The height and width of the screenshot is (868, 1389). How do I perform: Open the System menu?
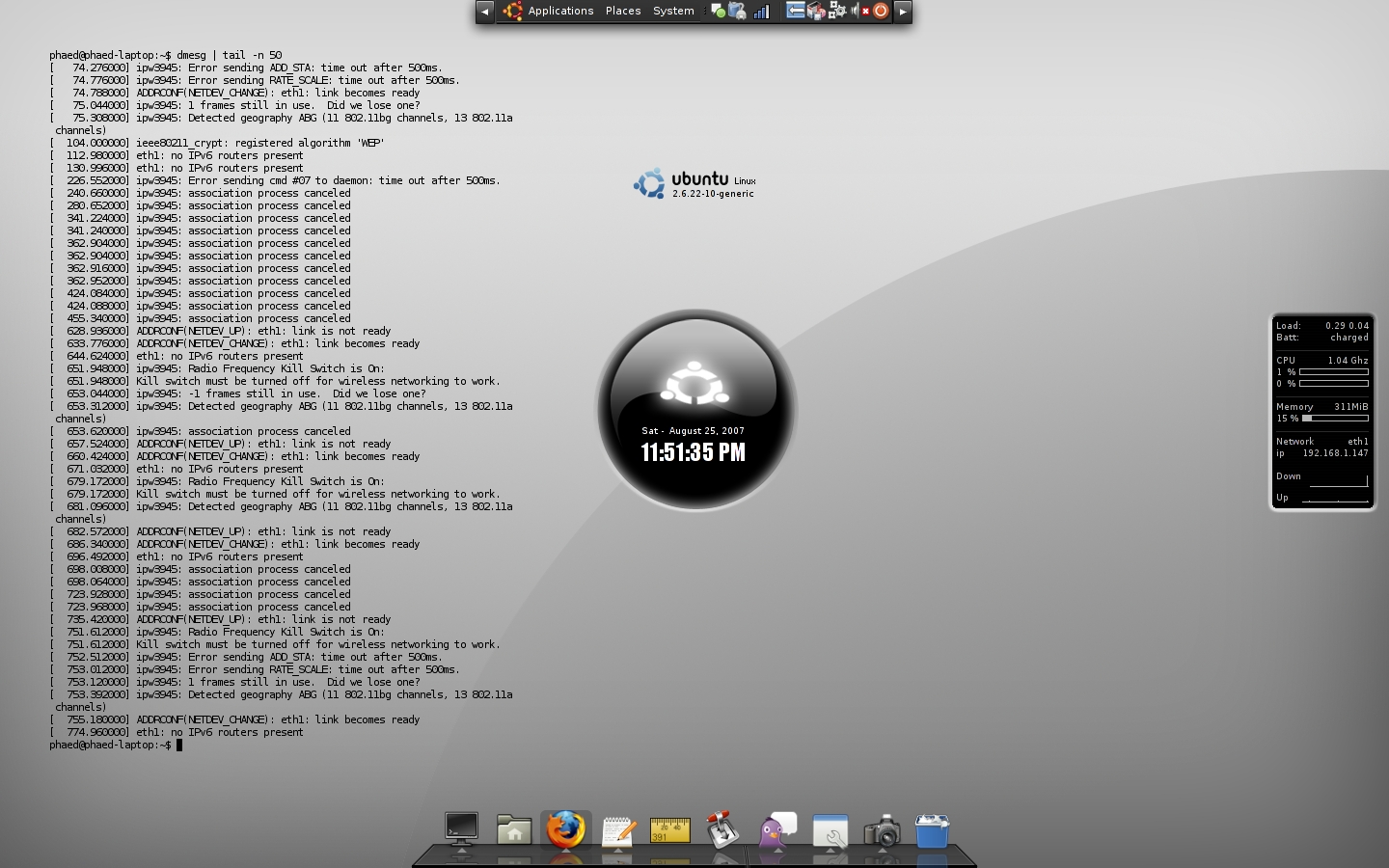click(x=672, y=11)
